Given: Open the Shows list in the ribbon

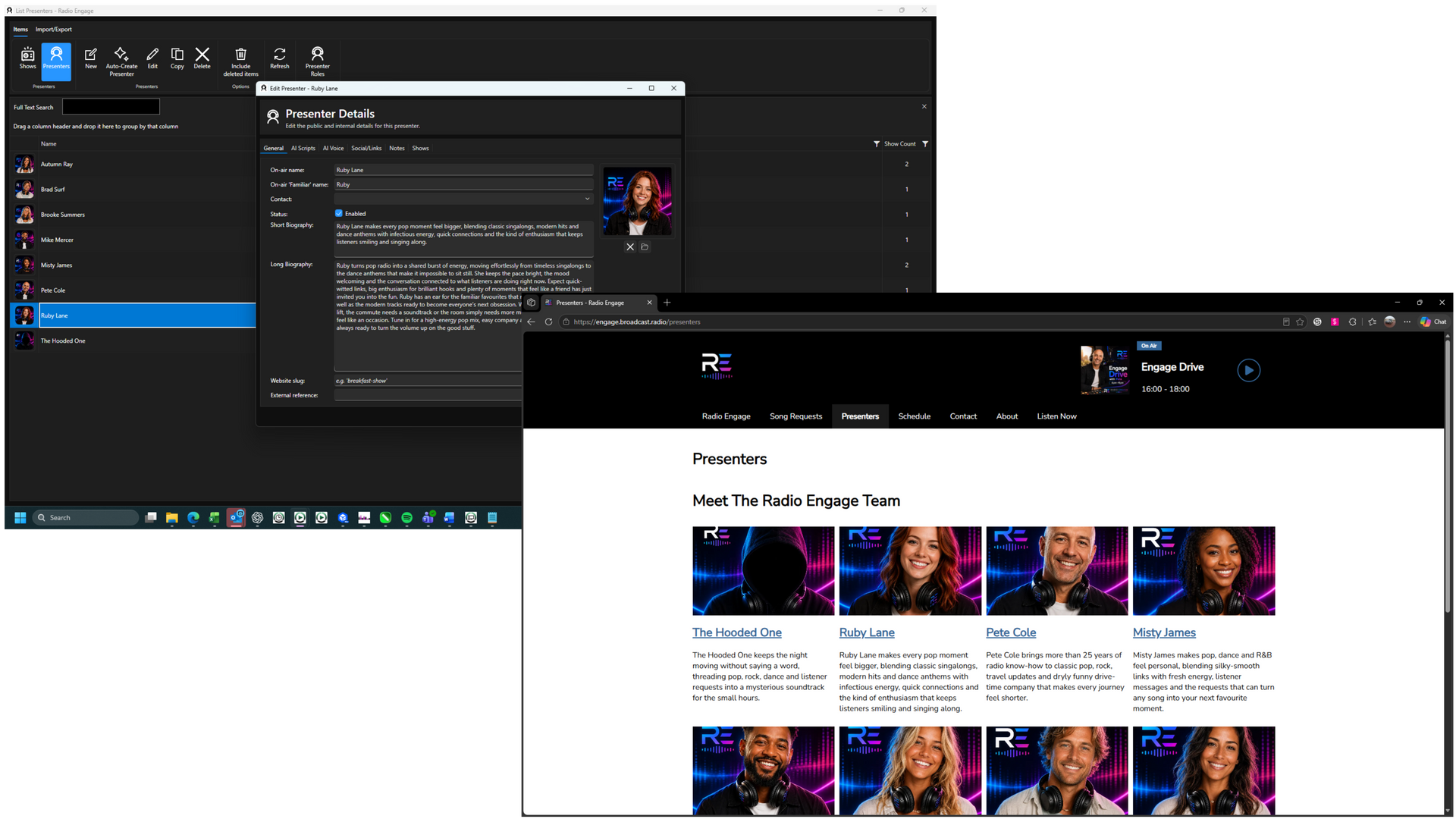Looking at the screenshot, I should (27, 58).
